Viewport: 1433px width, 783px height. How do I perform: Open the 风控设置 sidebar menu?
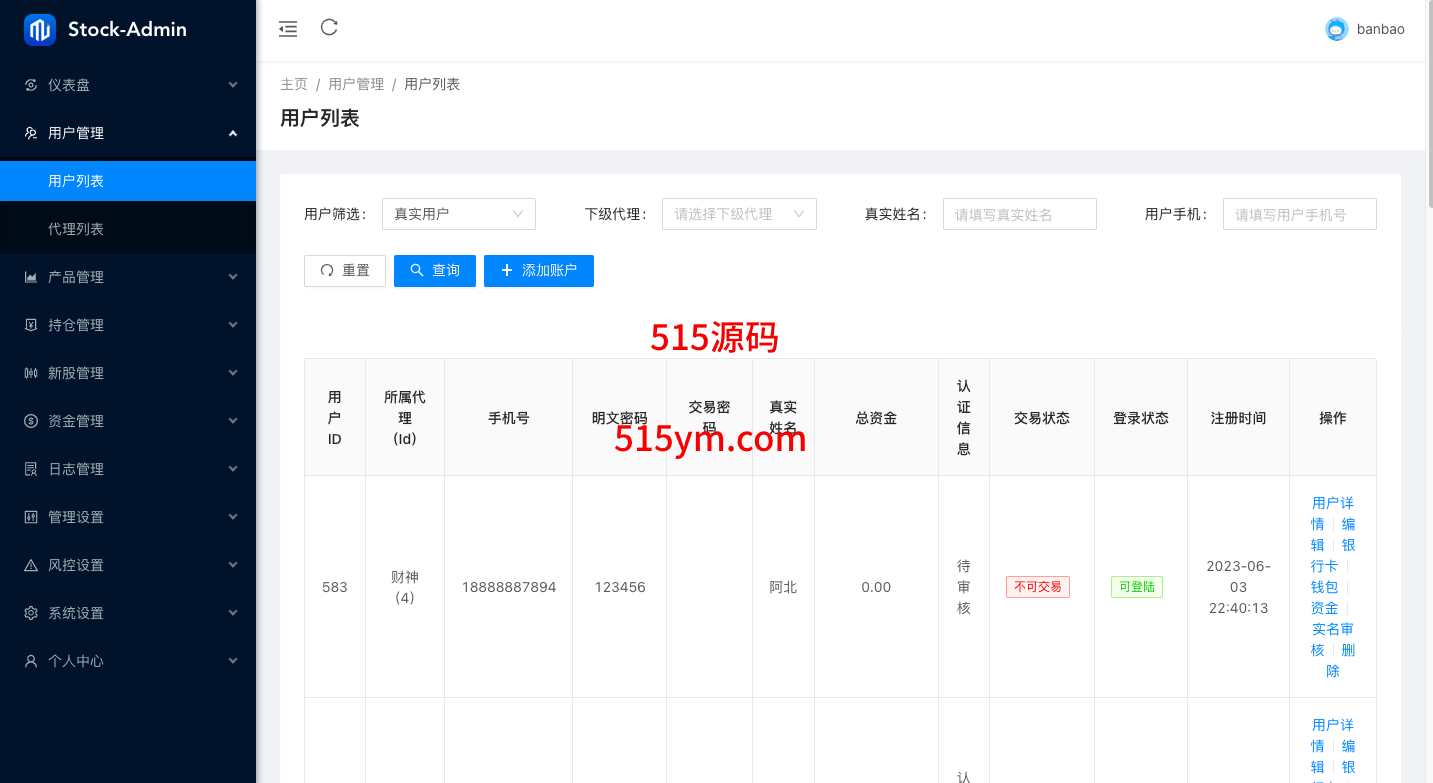tap(128, 565)
